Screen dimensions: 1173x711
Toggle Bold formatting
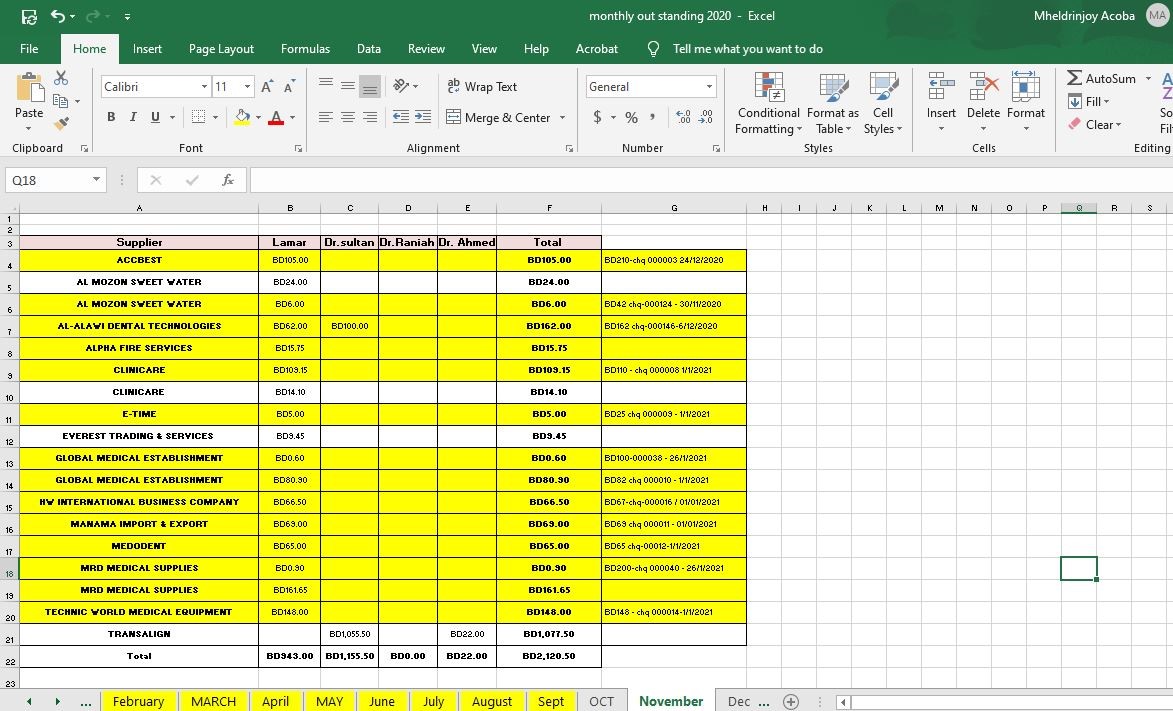pos(111,117)
